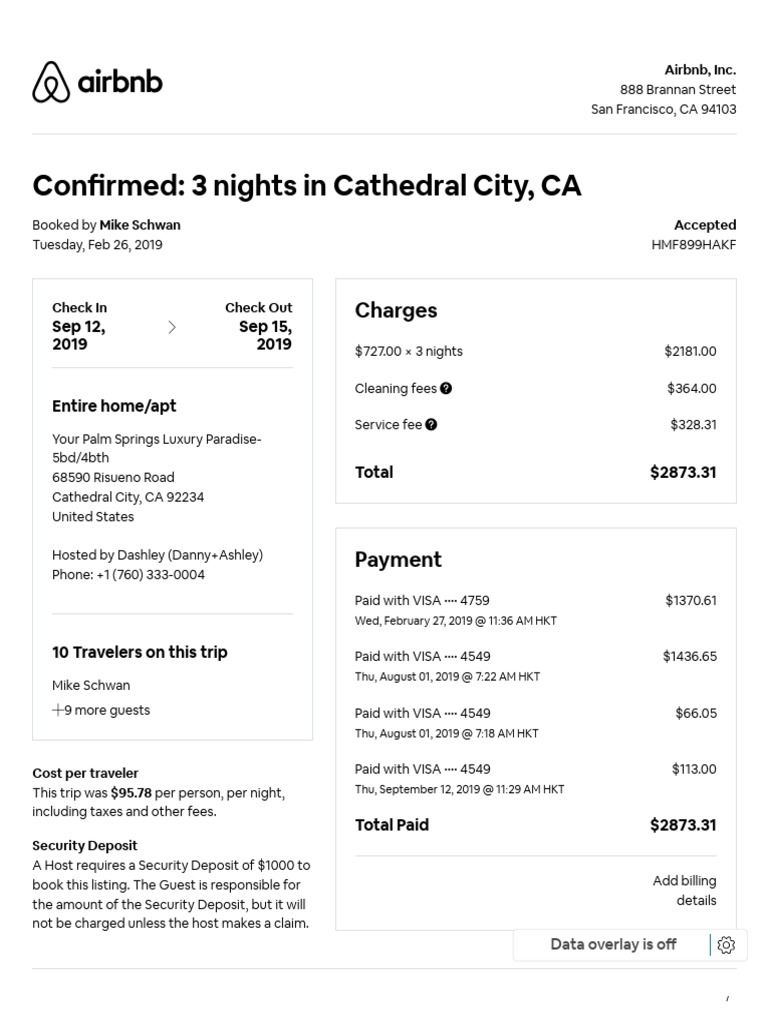768x1024 pixels.
Task: Click confirmation code HMF899HAKF
Action: click(693, 245)
